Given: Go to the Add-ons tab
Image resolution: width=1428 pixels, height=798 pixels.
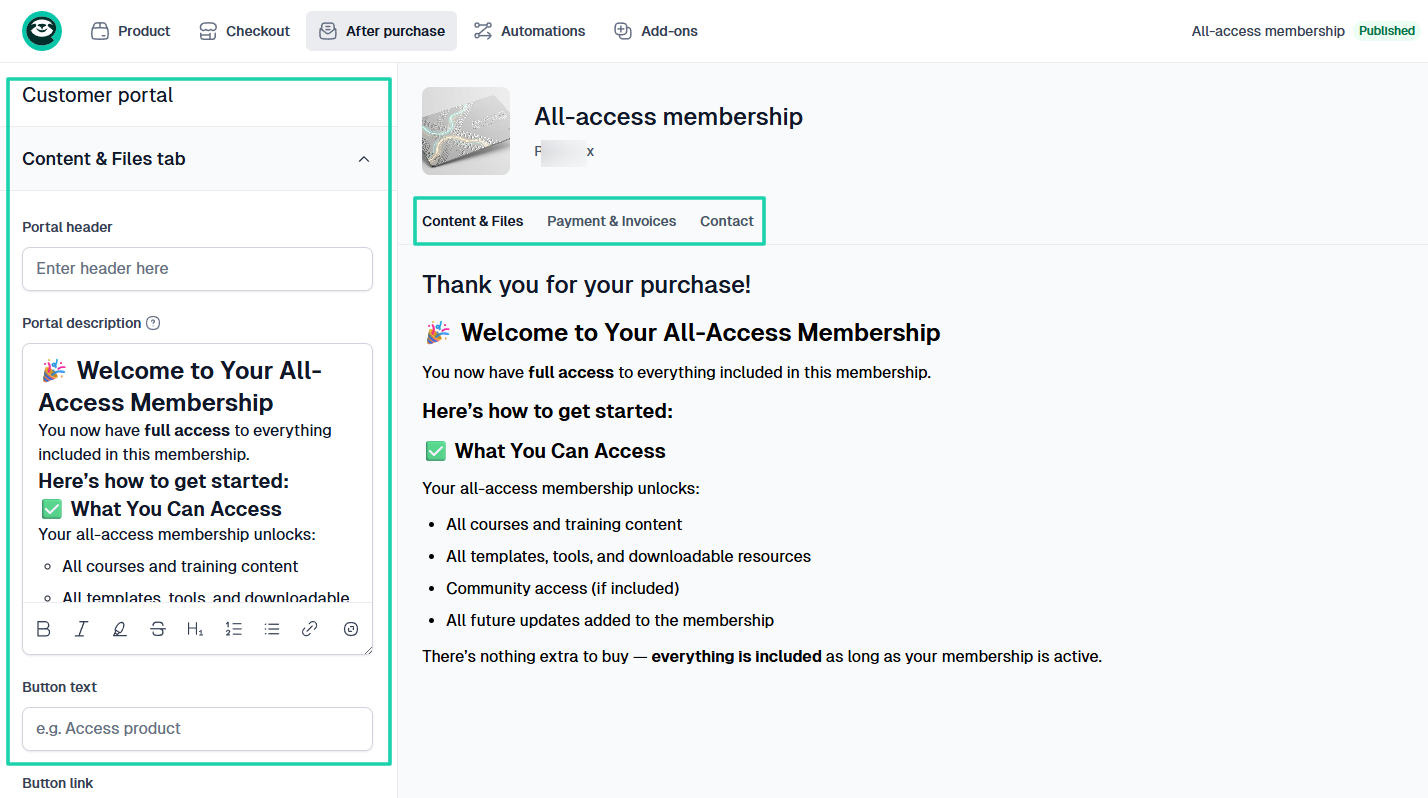Looking at the screenshot, I should 656,31.
